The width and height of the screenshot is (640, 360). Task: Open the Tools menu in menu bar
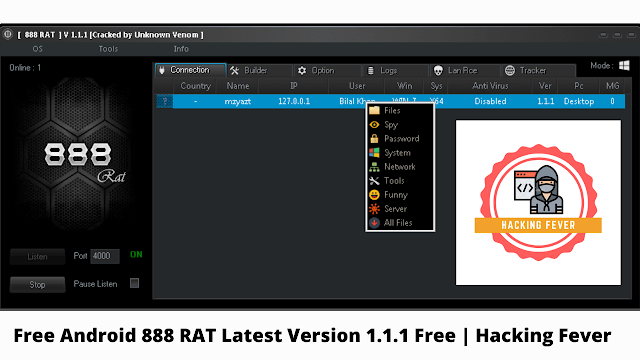click(x=108, y=49)
